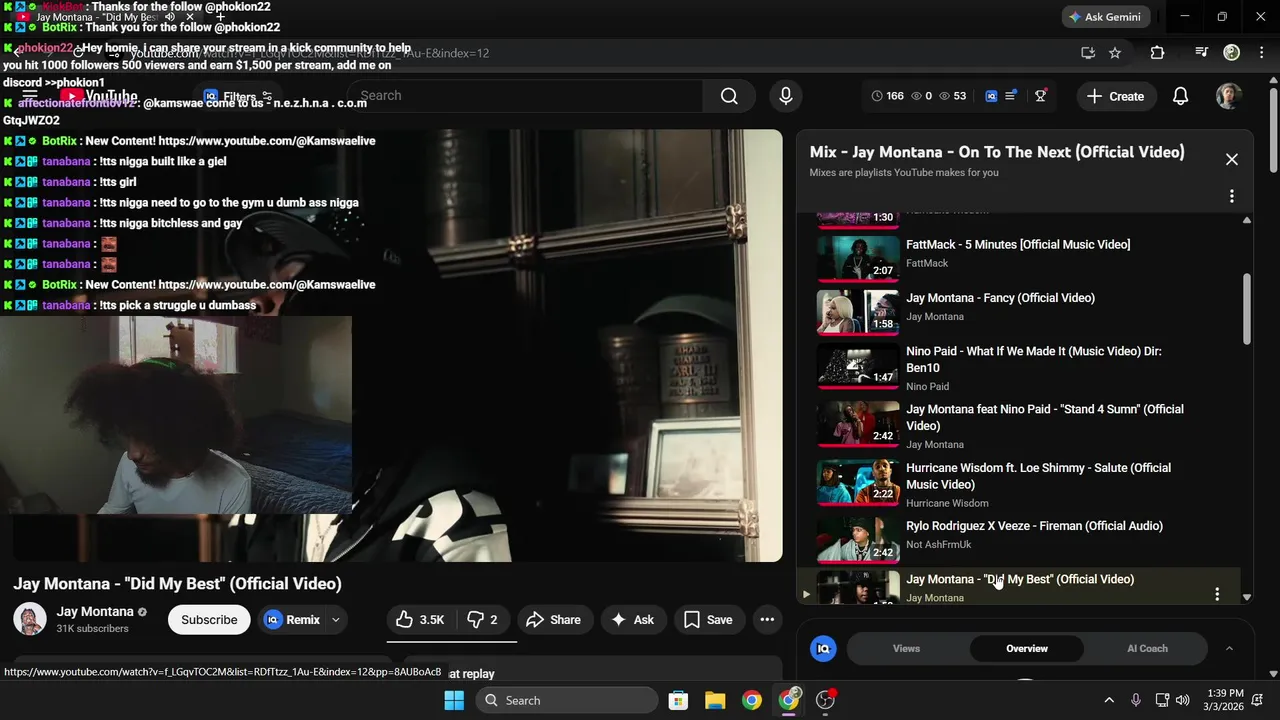Open OBS Studio from taskbar
This screenshot has height=720, width=1280.
click(826, 700)
